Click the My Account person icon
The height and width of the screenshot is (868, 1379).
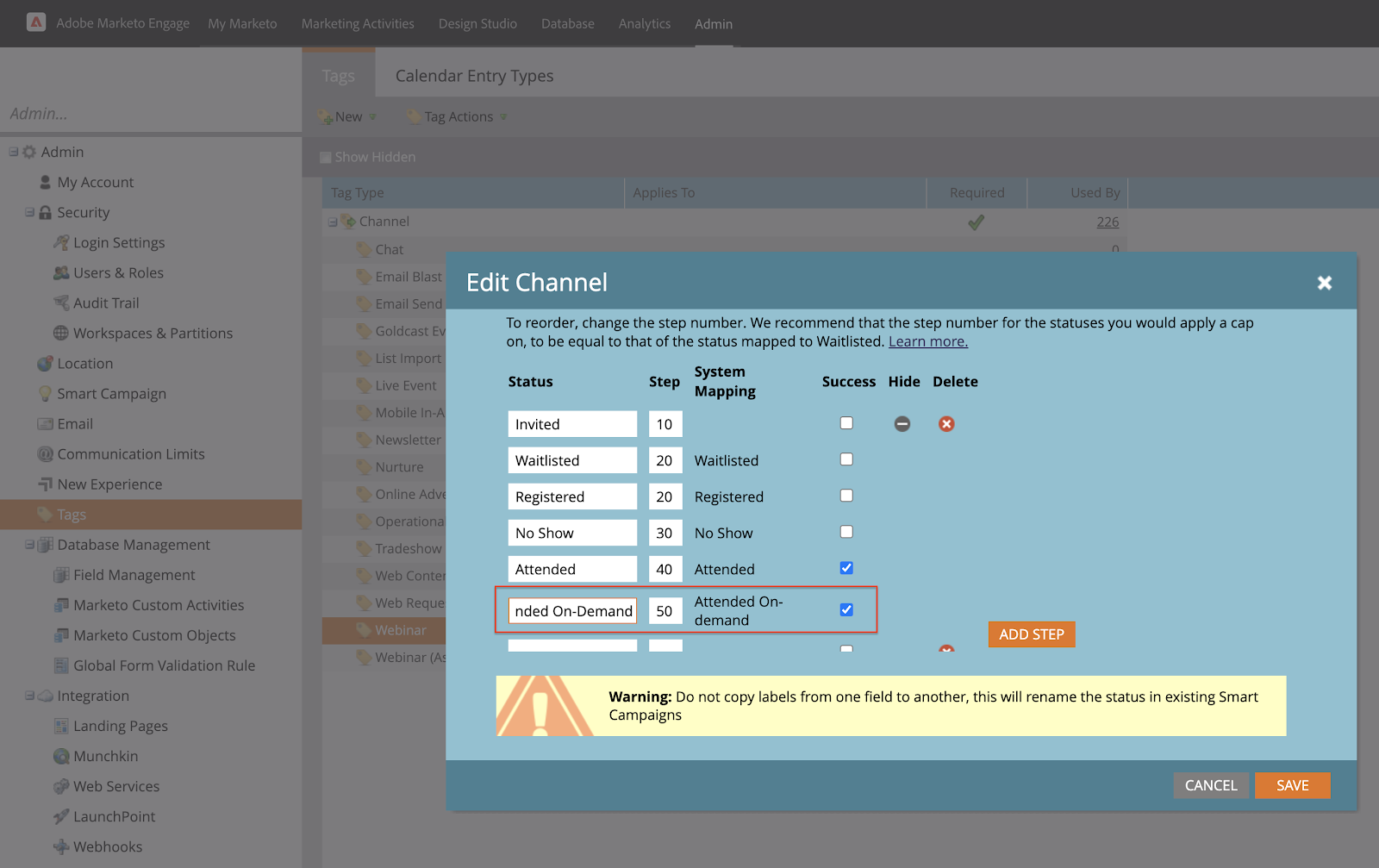46,182
